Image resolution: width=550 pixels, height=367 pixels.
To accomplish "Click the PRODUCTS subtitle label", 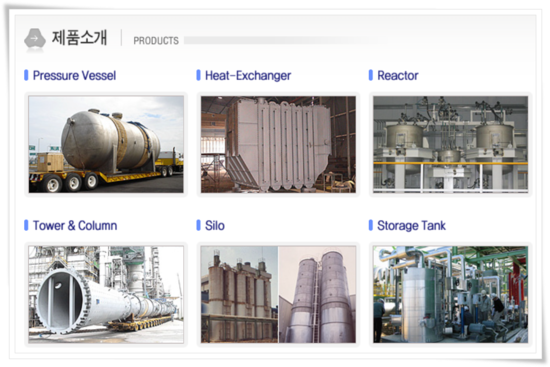I will 156,41.
